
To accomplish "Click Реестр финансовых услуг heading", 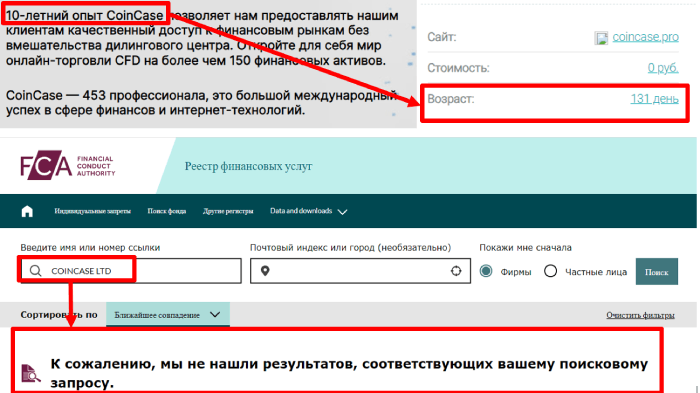I will pos(248,166).
